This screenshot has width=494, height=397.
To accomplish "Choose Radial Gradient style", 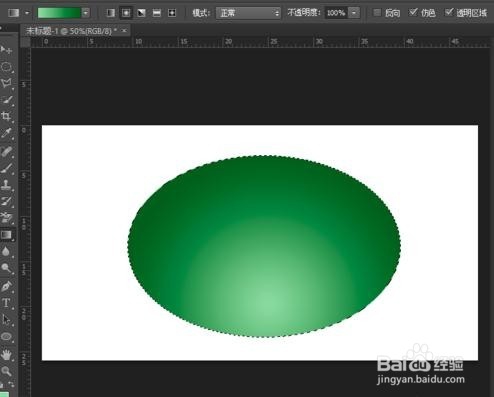I will [x=126, y=13].
